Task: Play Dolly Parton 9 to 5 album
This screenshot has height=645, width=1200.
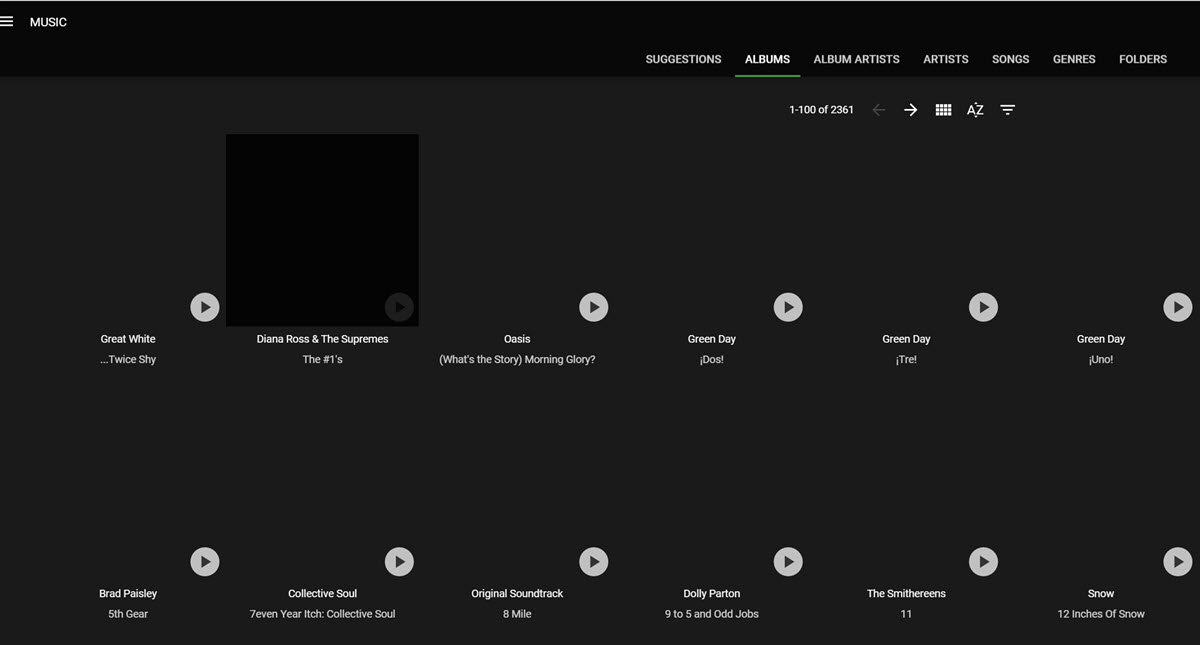Action: 788,562
